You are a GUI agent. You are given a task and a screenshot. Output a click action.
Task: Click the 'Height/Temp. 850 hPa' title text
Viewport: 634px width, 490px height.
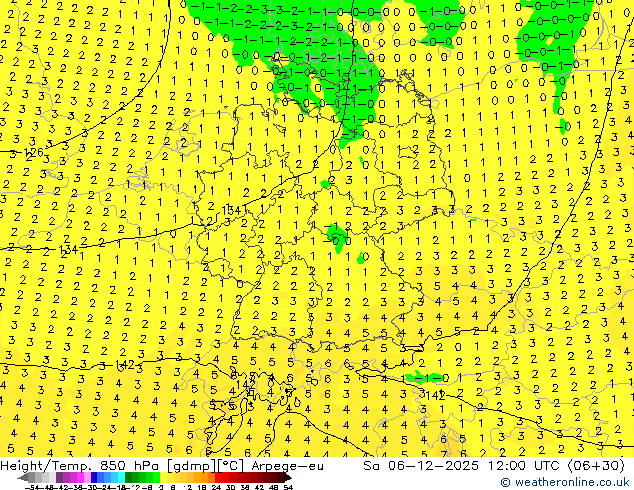[79, 466]
